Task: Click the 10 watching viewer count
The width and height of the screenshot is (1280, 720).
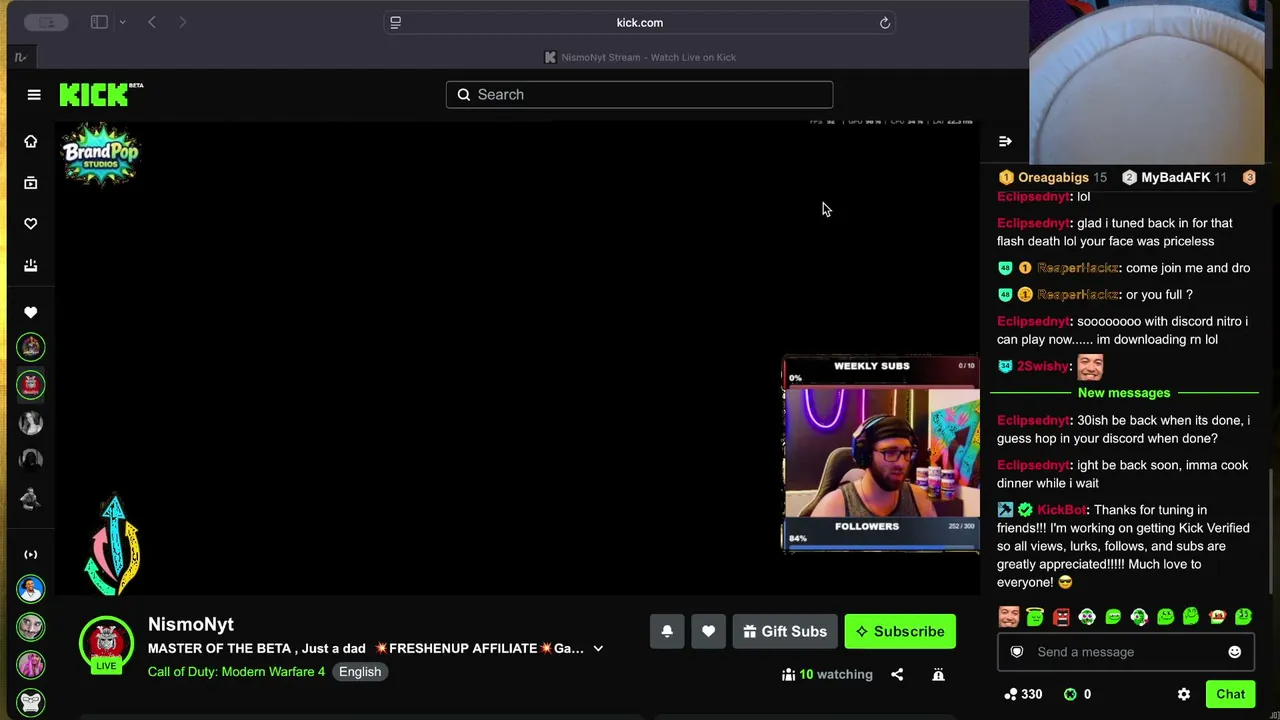Action: tap(827, 675)
